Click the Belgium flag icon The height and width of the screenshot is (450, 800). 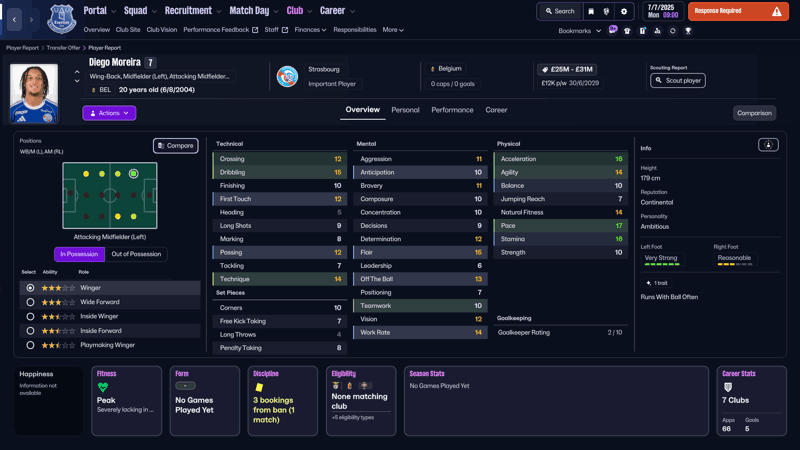click(x=433, y=69)
